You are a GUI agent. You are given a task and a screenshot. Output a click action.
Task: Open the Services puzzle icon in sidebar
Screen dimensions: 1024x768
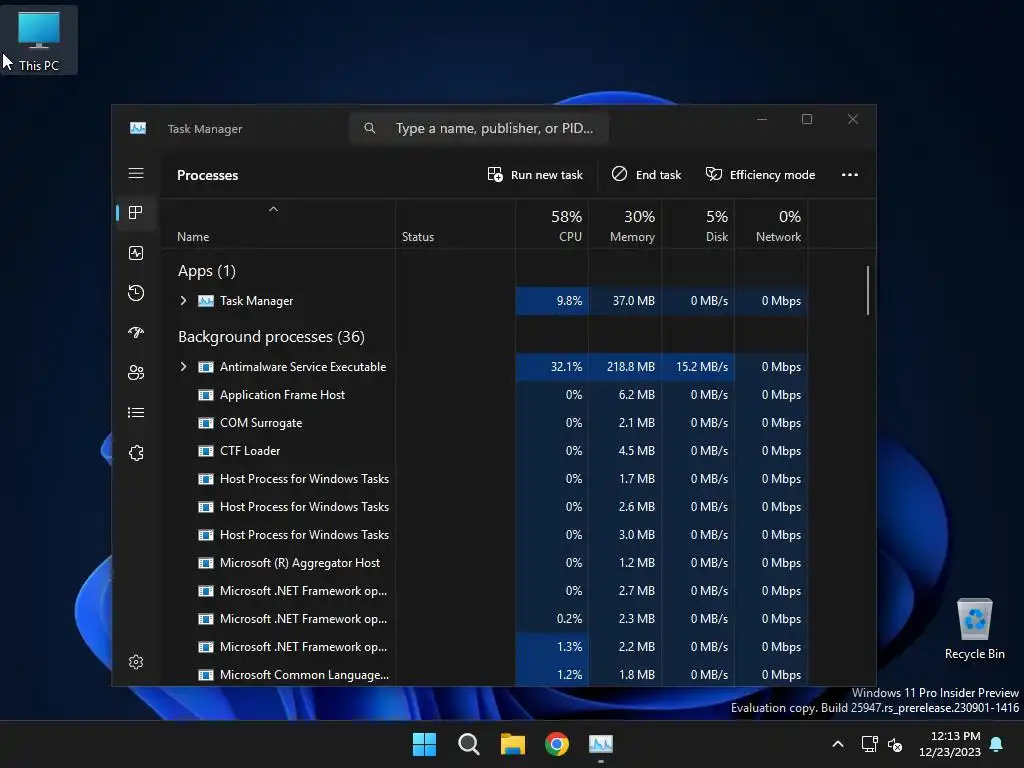pos(136,453)
